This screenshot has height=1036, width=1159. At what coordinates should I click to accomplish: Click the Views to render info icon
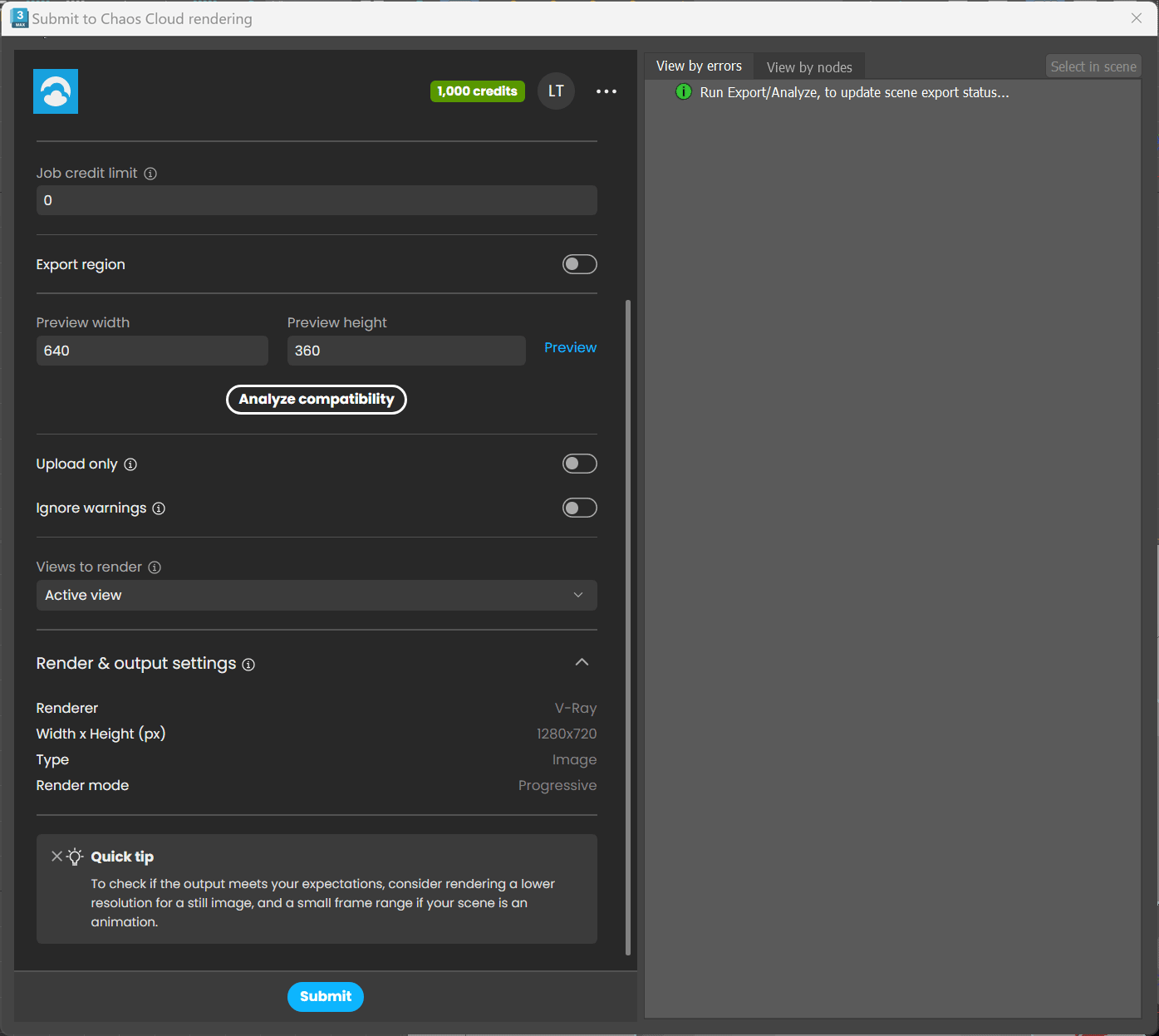coord(155,567)
